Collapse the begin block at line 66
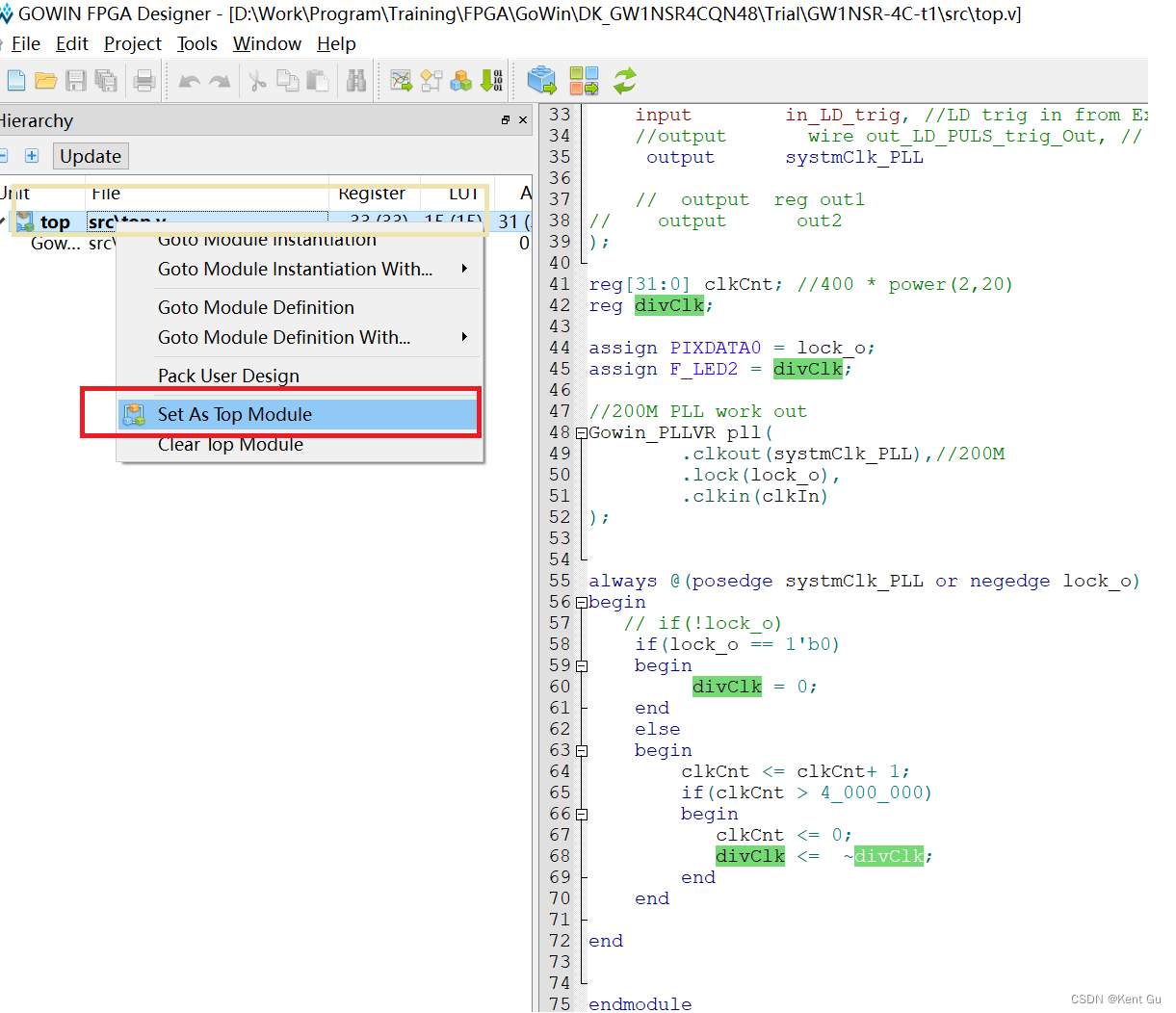The image size is (1176, 1013). point(582,815)
